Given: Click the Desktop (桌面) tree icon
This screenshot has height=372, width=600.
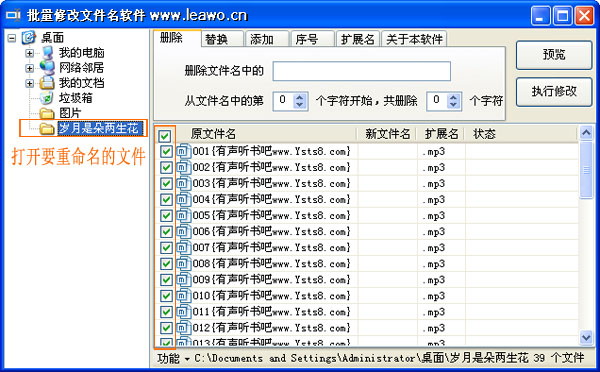Looking at the screenshot, I should [x=29, y=38].
